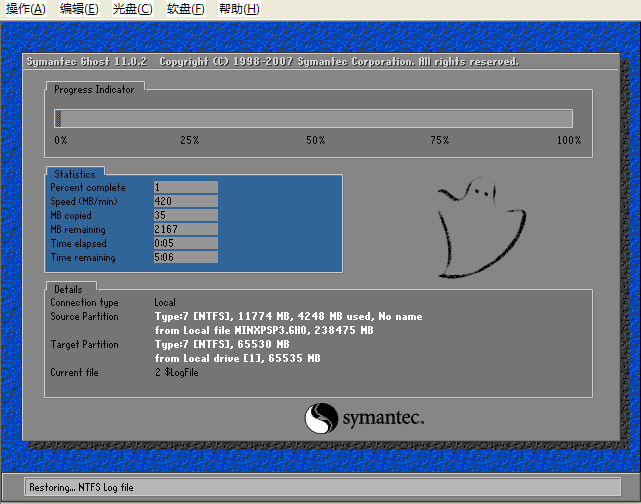Click the Speed value 420
Image resolution: width=641 pixels, height=504 pixels.
(x=186, y=201)
